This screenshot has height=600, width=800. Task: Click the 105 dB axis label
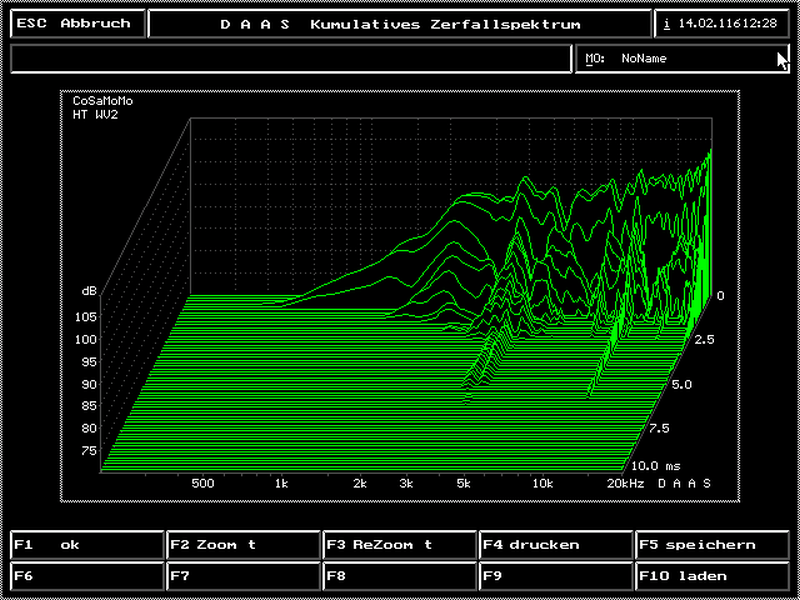coord(85,317)
